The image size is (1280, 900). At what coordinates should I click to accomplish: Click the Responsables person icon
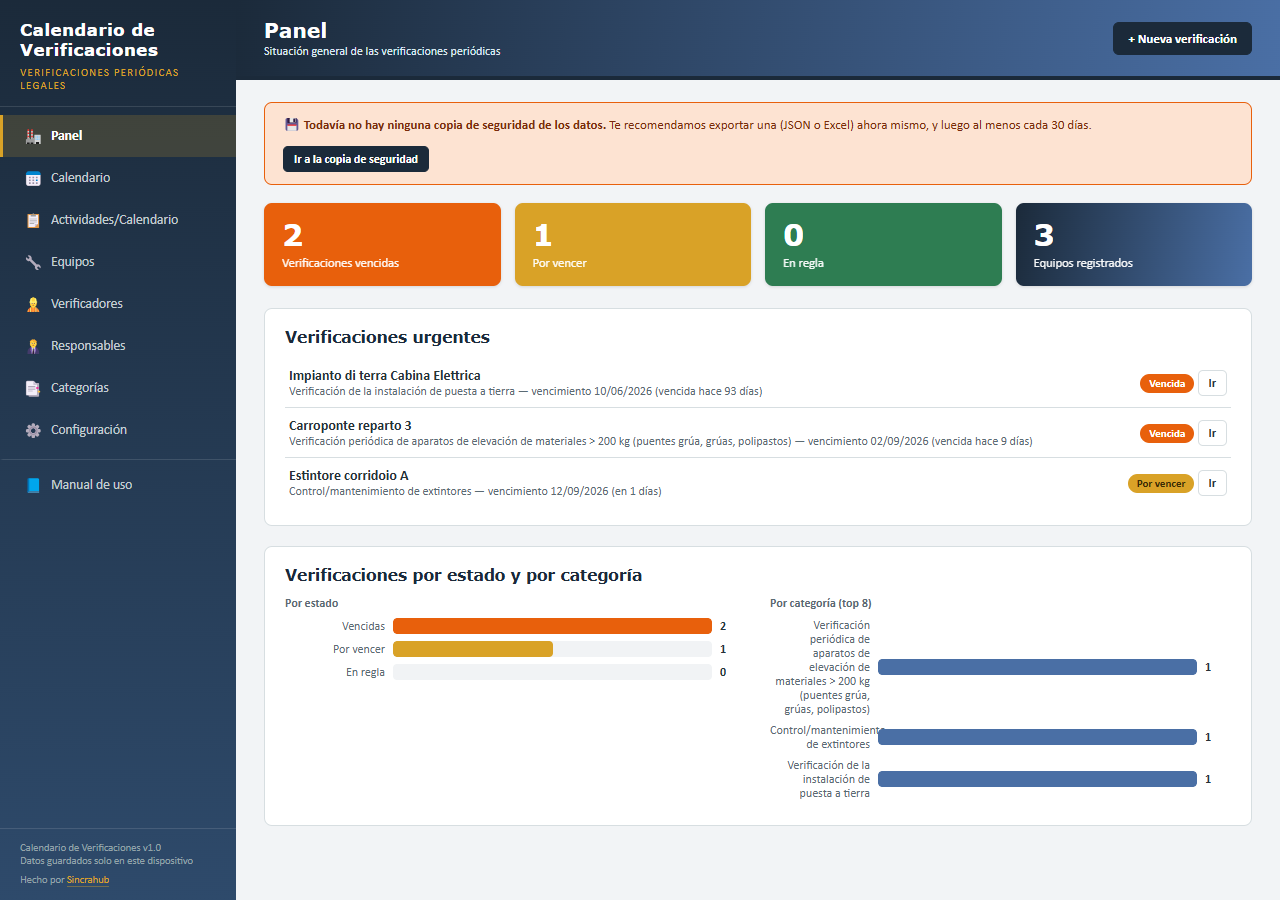[x=33, y=346]
